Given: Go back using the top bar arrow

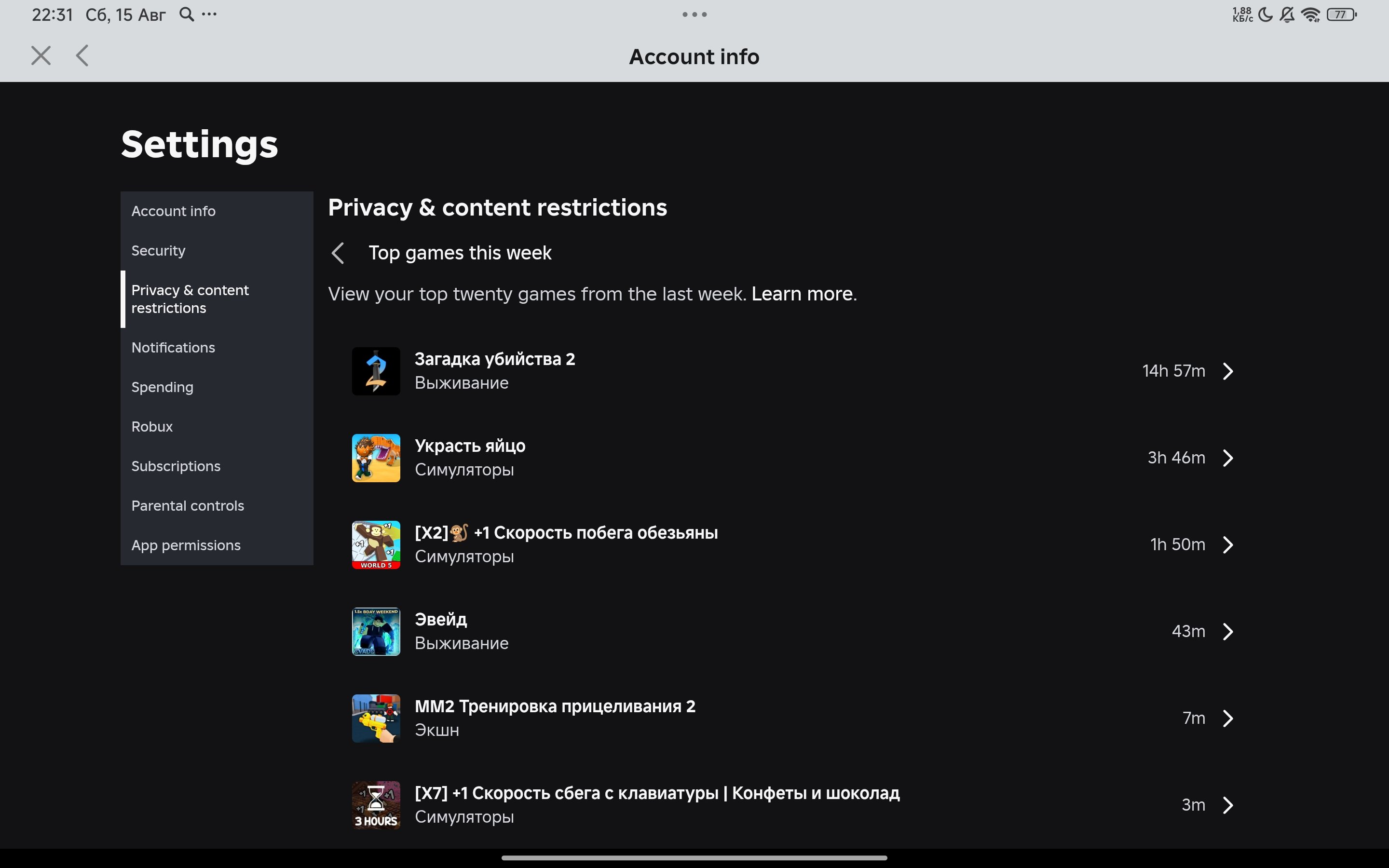Looking at the screenshot, I should pos(82,55).
